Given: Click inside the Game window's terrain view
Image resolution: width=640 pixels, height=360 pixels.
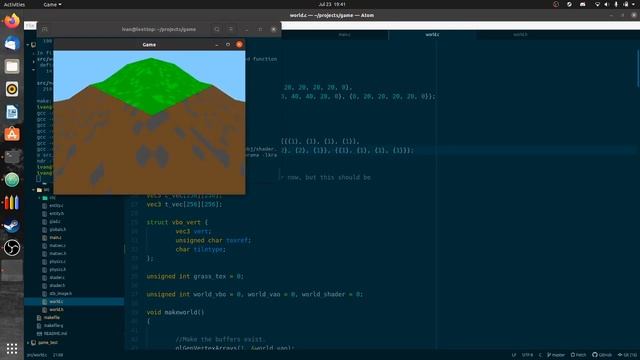Looking at the screenshot, I should [149, 122].
